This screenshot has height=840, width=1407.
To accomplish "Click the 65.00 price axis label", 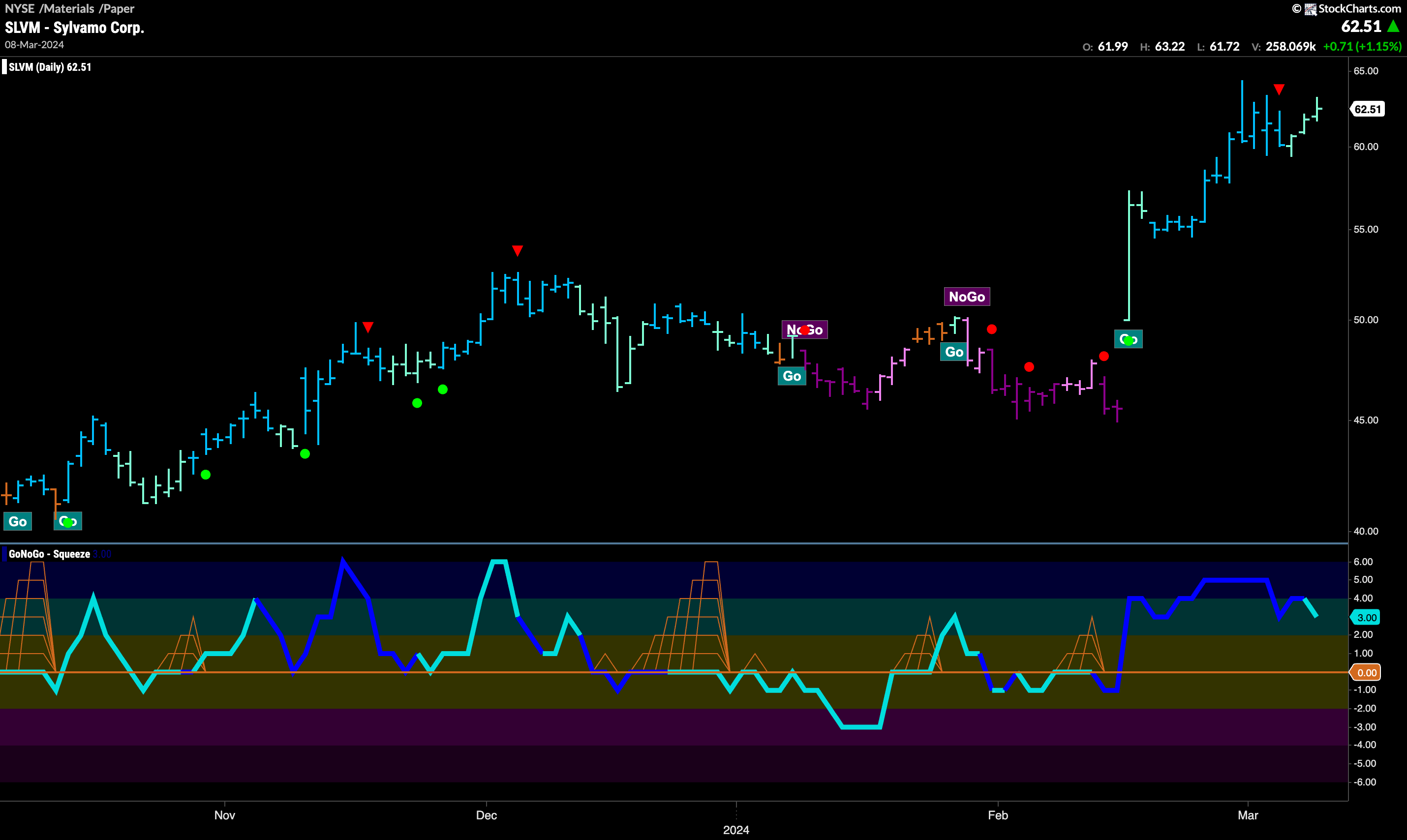I will pyautogui.click(x=1366, y=71).
